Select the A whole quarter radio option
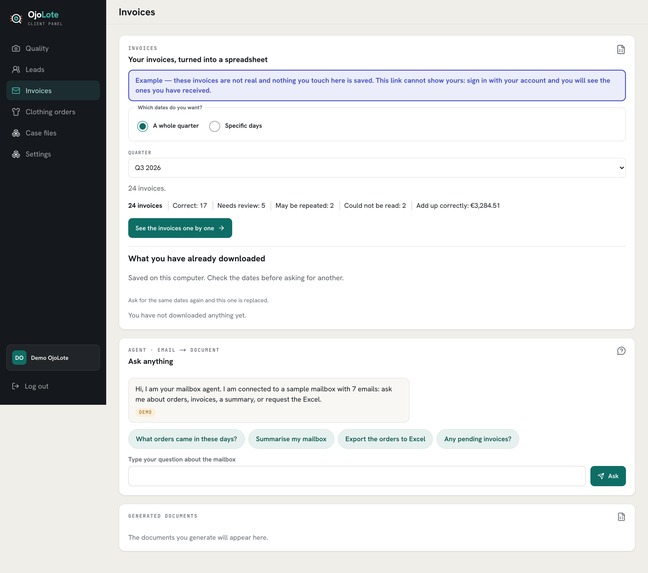Viewport: 648px width, 573px height. [x=142, y=126]
